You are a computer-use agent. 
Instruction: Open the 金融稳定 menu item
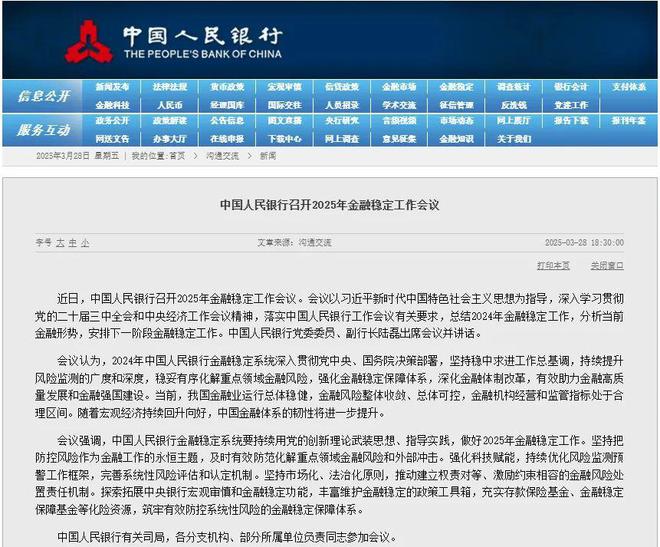click(x=456, y=87)
